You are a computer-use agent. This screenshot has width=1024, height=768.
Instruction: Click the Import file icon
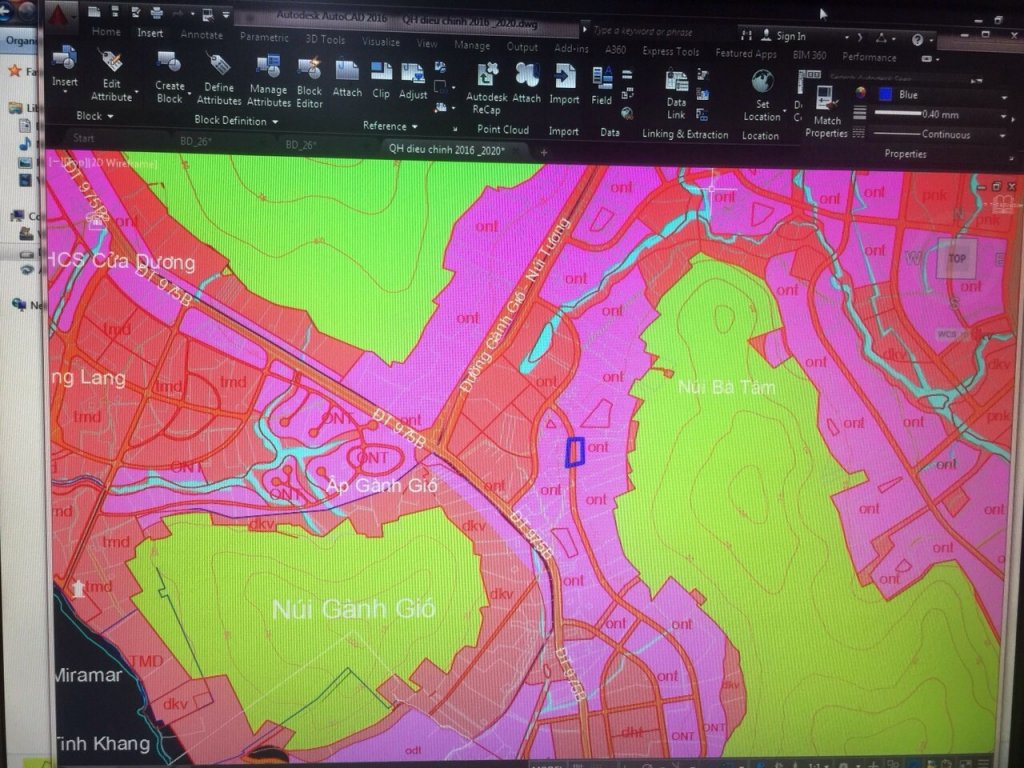tap(564, 78)
